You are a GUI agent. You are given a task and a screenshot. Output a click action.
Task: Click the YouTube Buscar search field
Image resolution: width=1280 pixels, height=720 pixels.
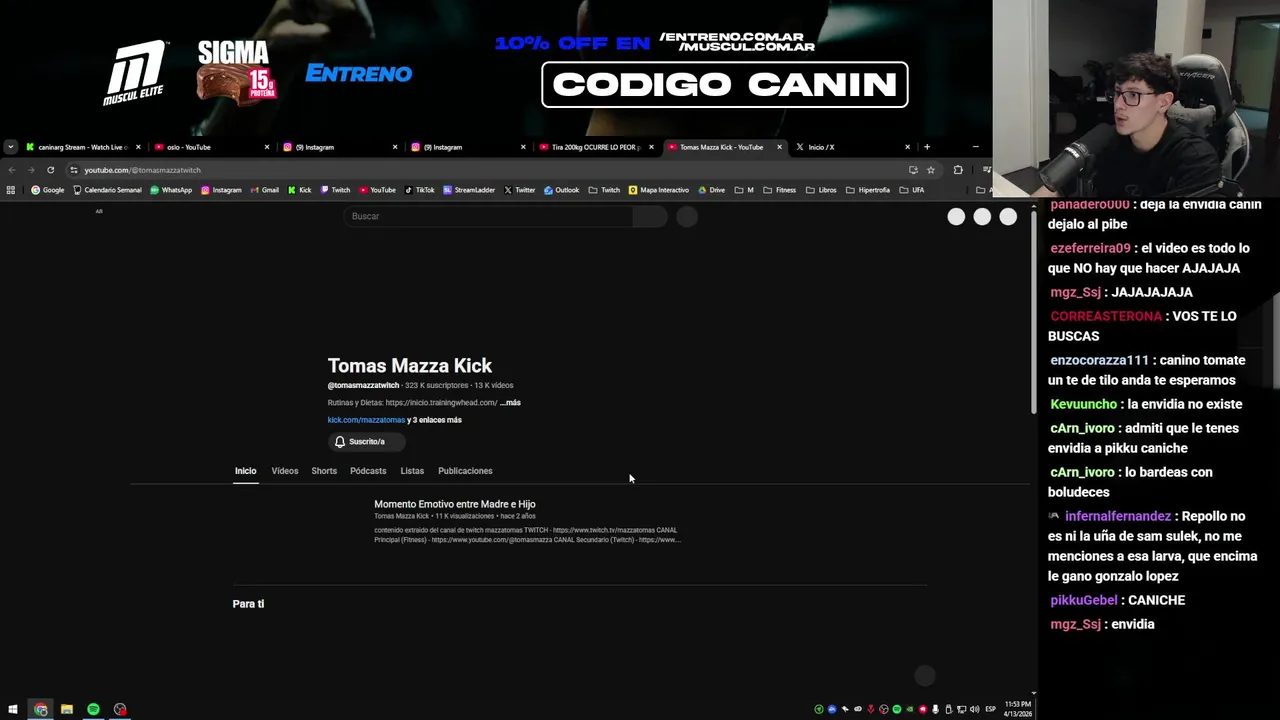[x=488, y=216]
